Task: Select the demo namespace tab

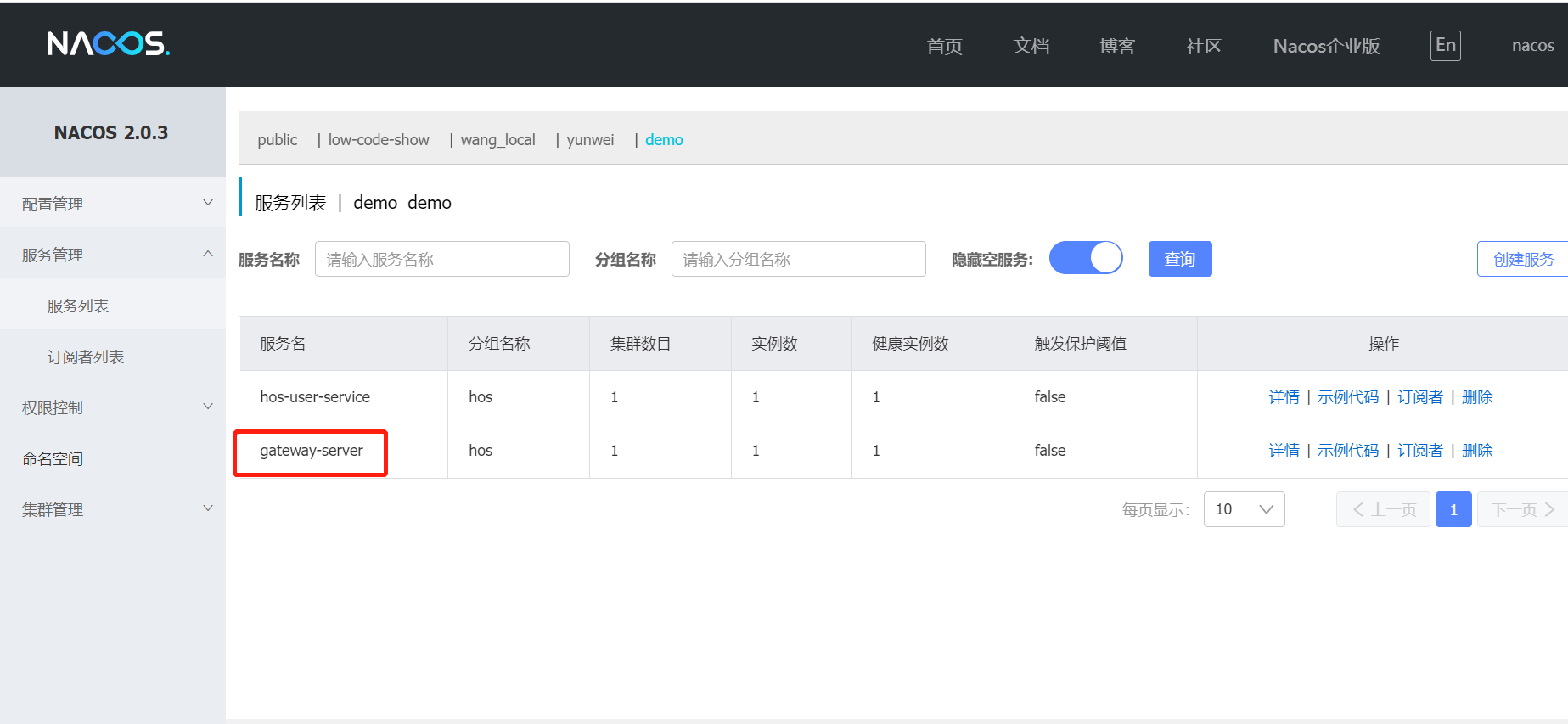Action: tap(664, 139)
